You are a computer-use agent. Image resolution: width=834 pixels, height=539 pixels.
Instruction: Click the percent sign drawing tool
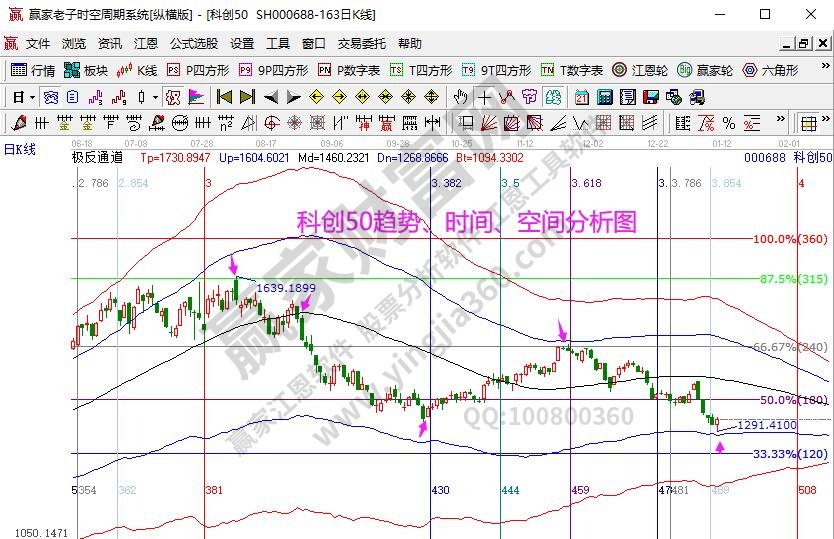point(729,123)
